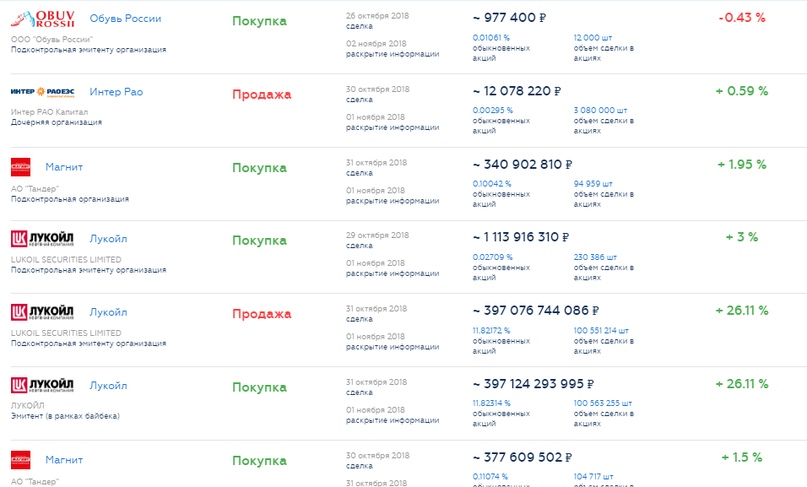Open the Обувь России company link
The image size is (807, 487).
point(125,19)
